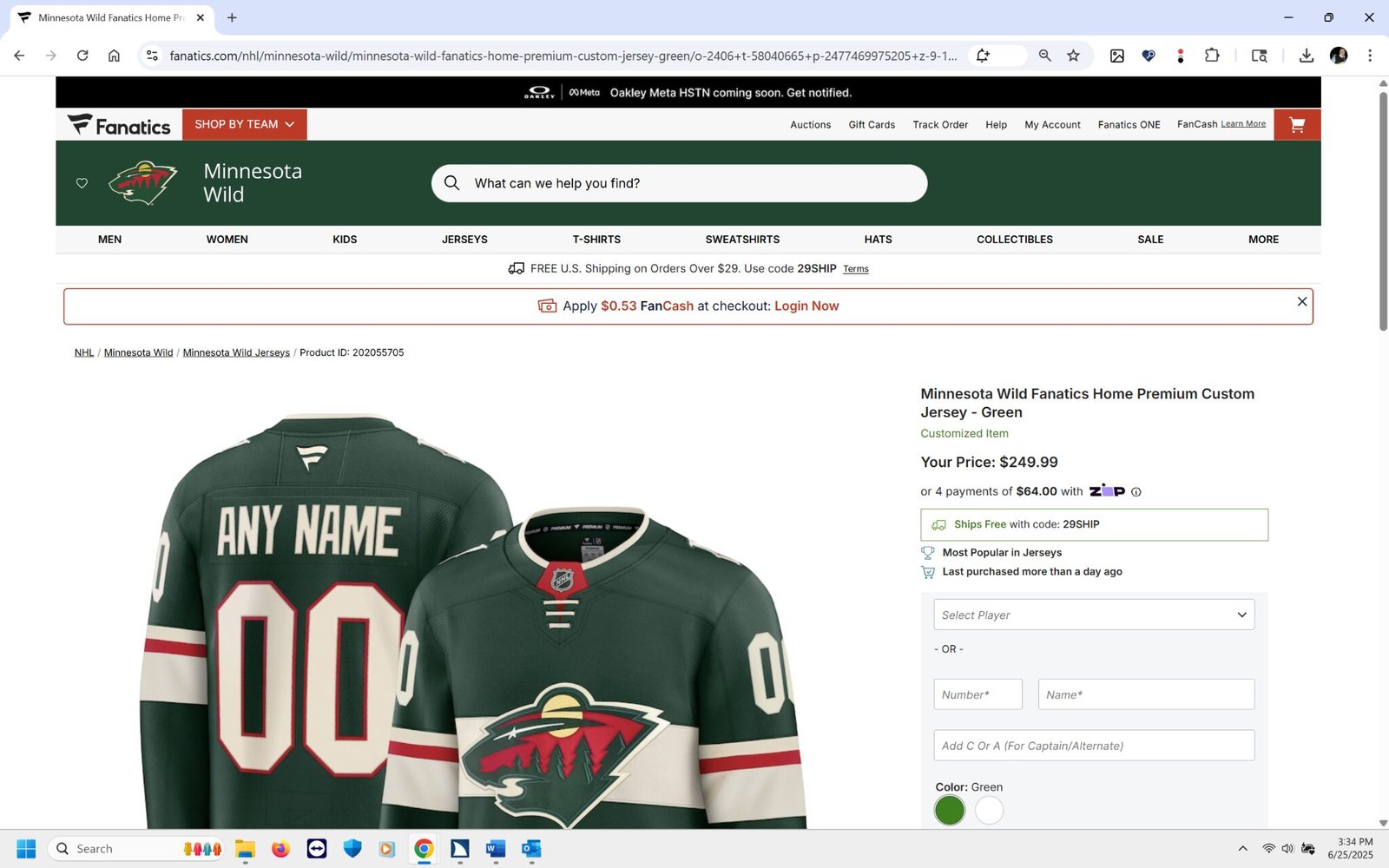1389x868 pixels.
Task: Click the Login Now link
Action: 806,306
